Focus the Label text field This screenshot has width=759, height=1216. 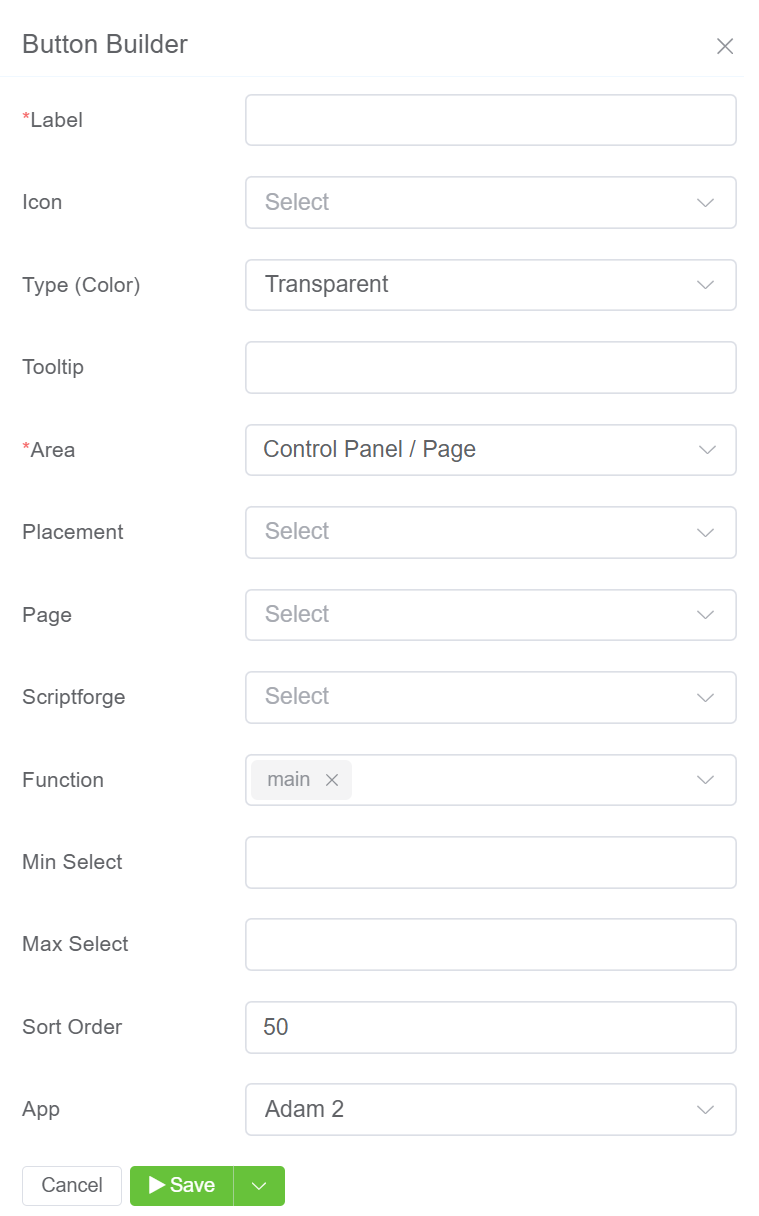click(490, 120)
